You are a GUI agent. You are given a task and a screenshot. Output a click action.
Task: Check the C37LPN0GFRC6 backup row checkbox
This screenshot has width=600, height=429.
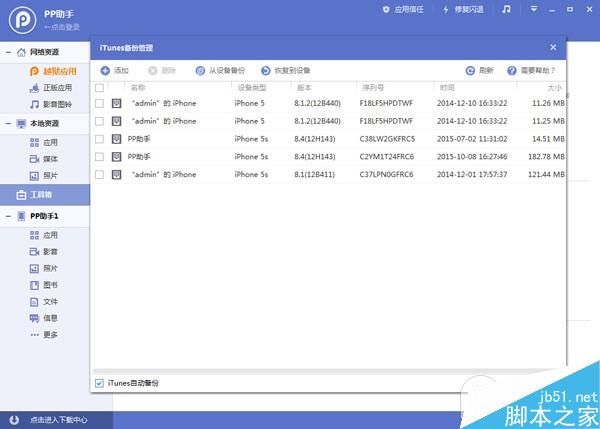[x=99, y=175]
